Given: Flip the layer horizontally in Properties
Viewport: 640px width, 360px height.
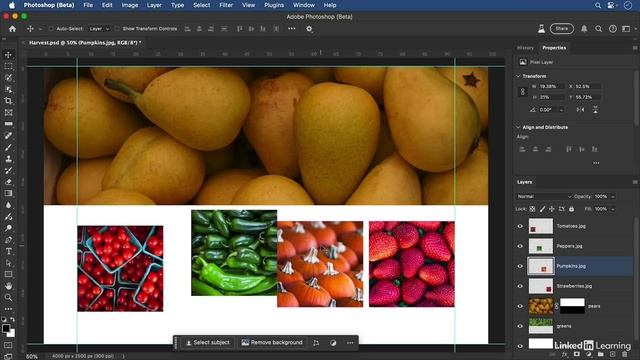Looking at the screenshot, I should pyautogui.click(x=580, y=109).
